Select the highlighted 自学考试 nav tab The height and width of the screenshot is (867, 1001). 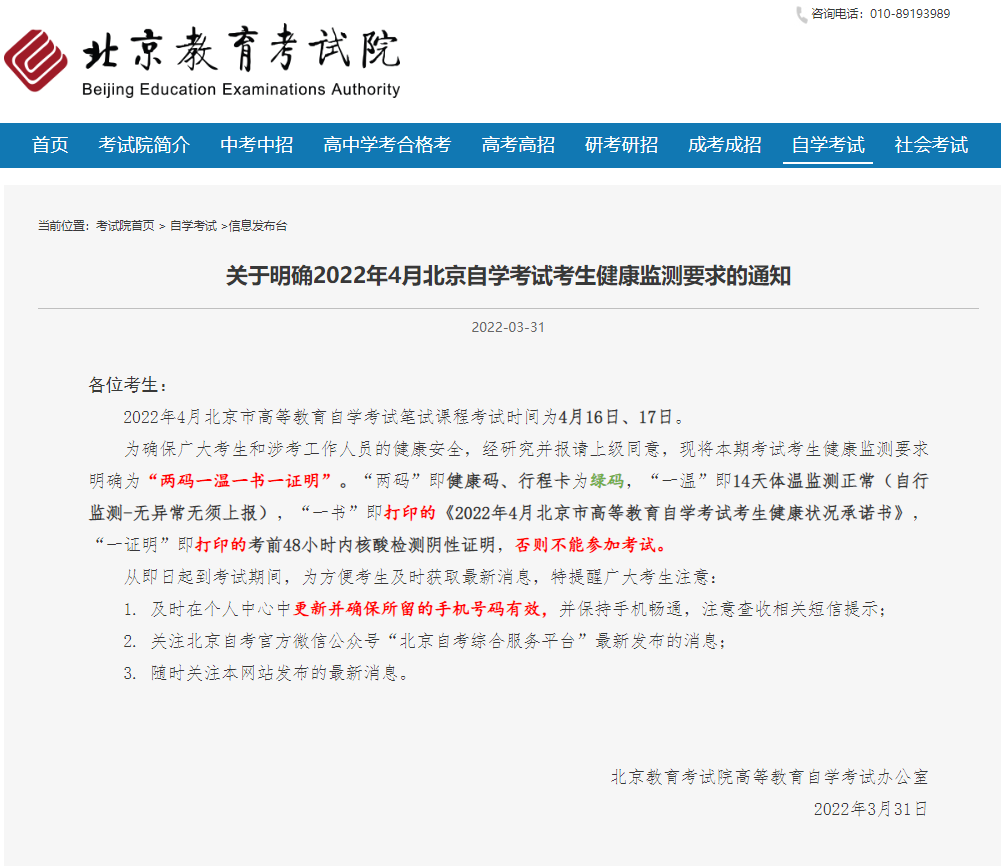pyautogui.click(x=827, y=145)
